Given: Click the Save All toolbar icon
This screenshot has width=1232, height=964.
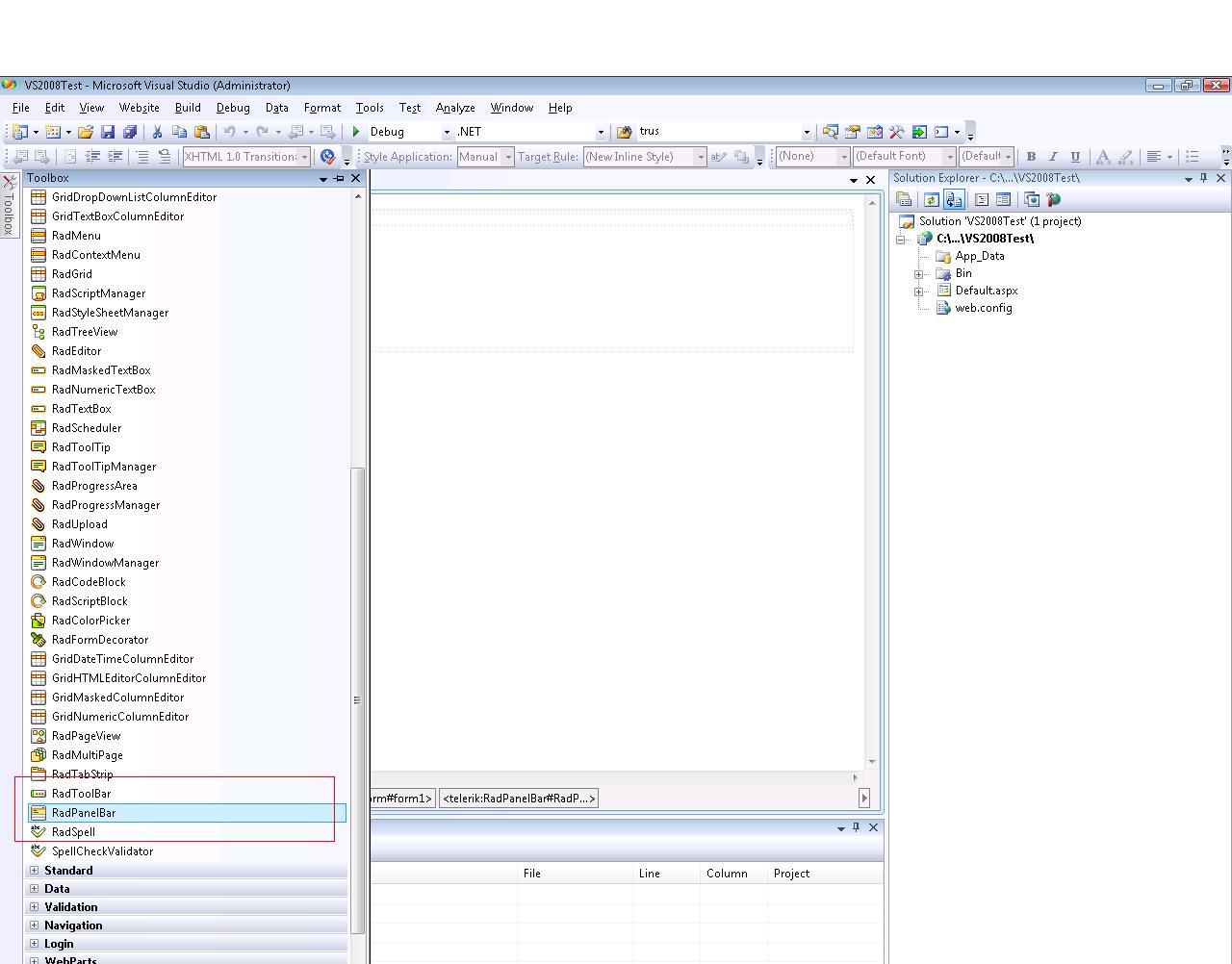Looking at the screenshot, I should tap(130, 132).
